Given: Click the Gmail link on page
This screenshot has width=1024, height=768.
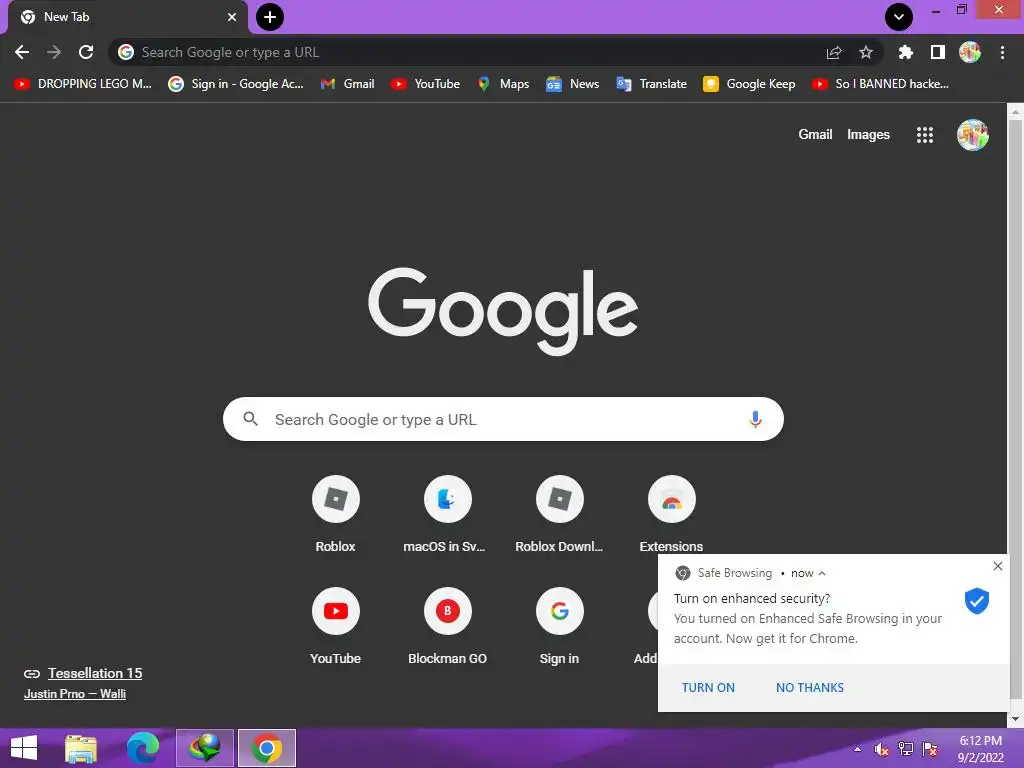Looking at the screenshot, I should (x=815, y=135).
